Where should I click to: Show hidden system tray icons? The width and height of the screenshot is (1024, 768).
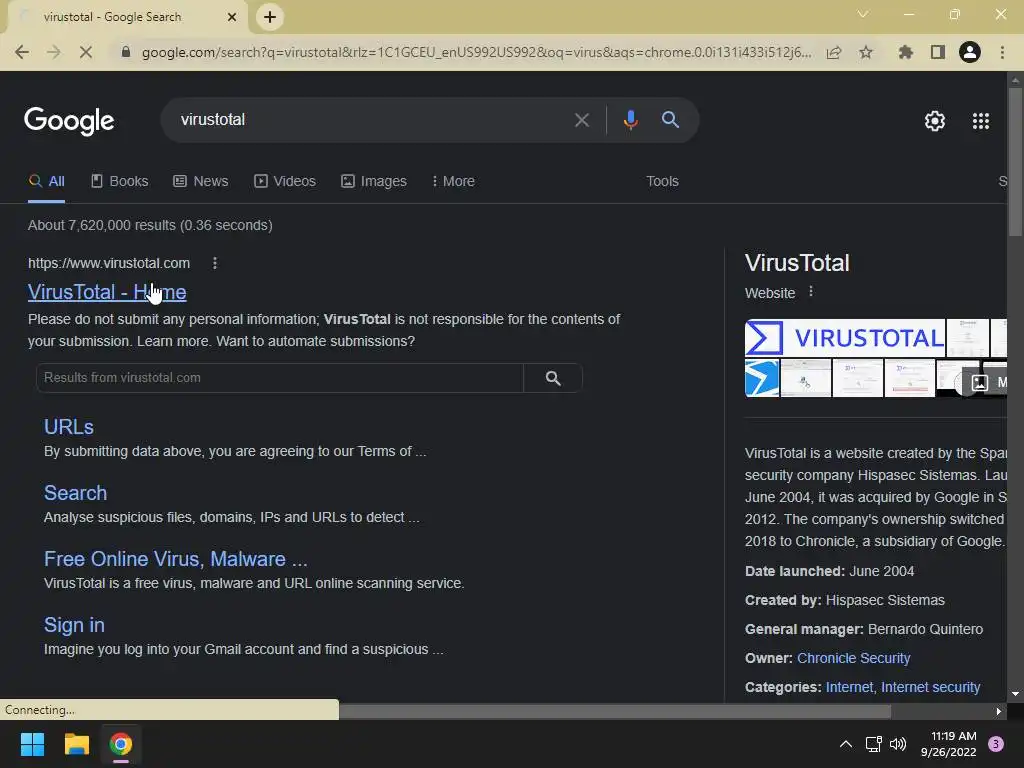click(x=846, y=744)
